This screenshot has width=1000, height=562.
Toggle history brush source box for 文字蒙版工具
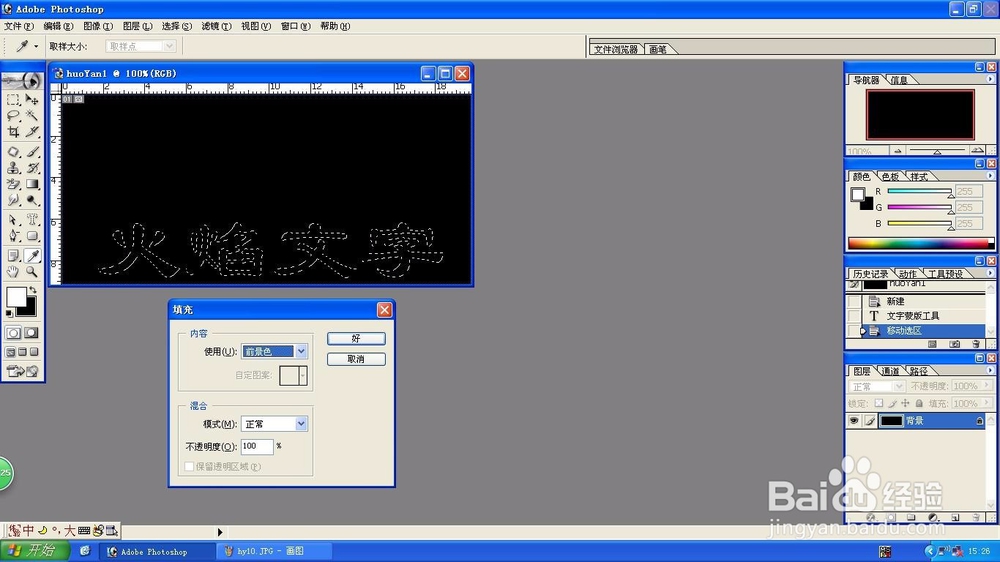click(854, 316)
